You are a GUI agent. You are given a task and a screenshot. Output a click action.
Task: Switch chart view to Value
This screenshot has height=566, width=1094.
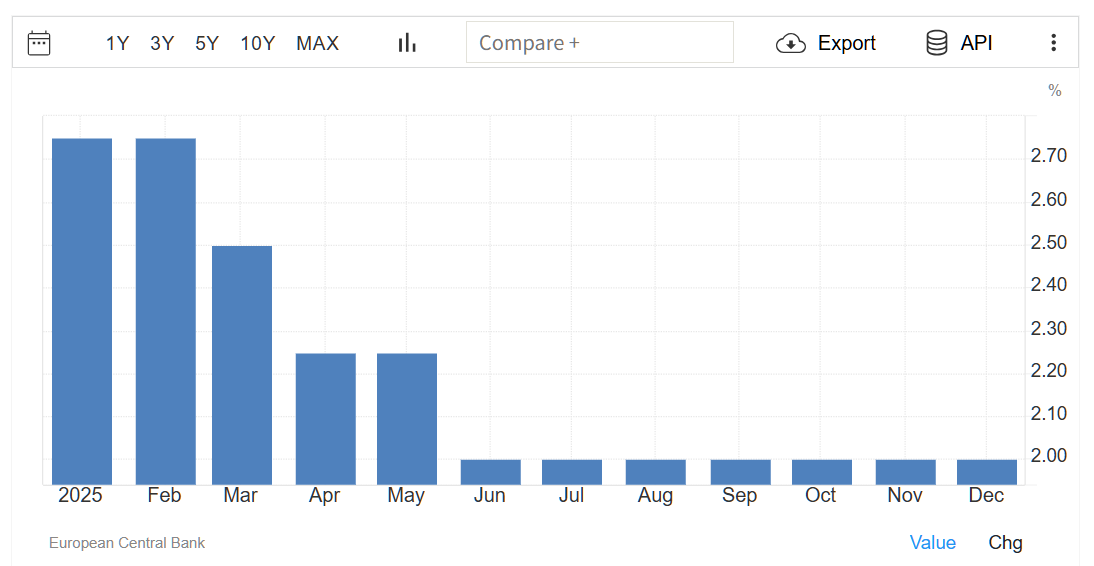(932, 542)
